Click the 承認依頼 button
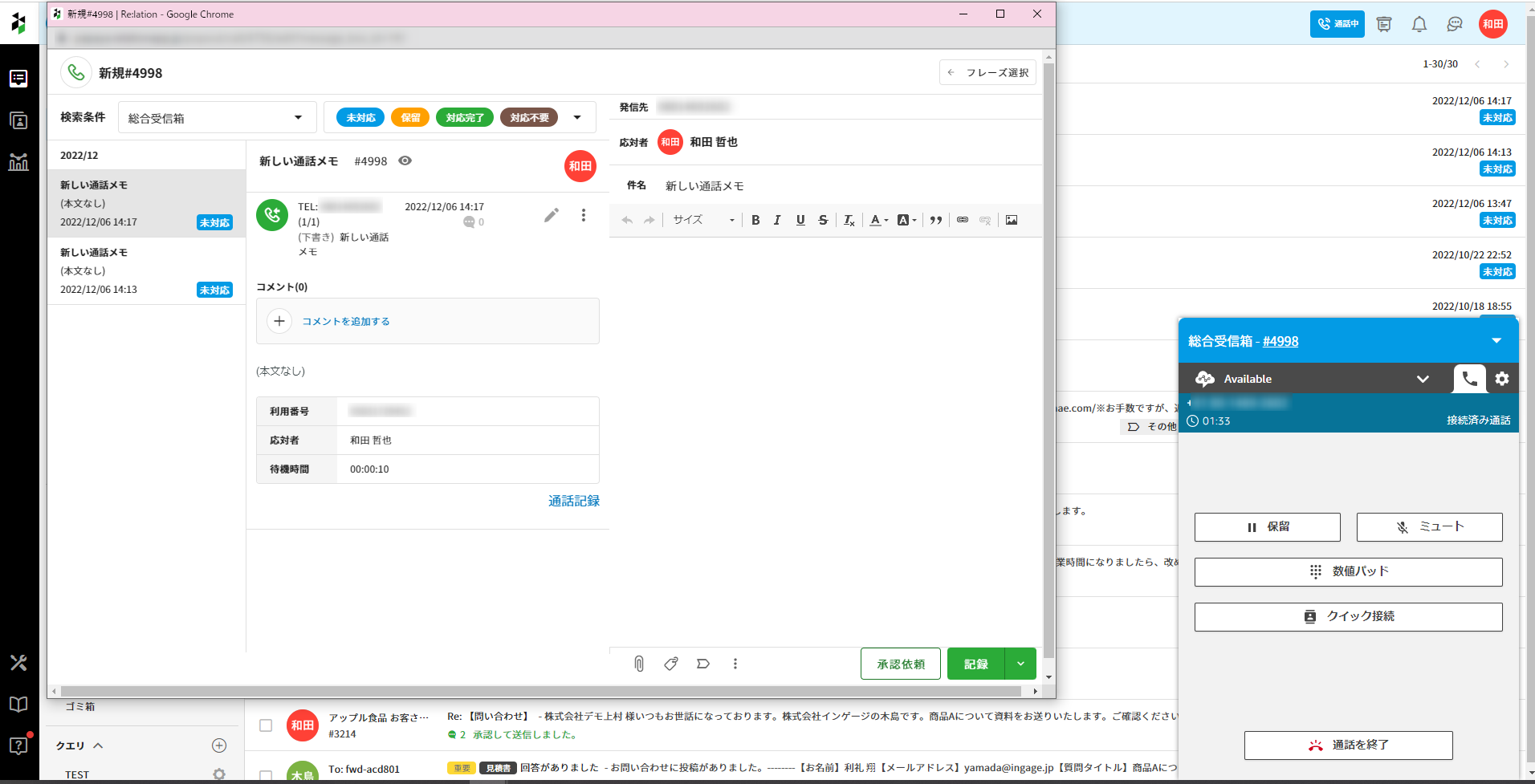 [x=900, y=664]
